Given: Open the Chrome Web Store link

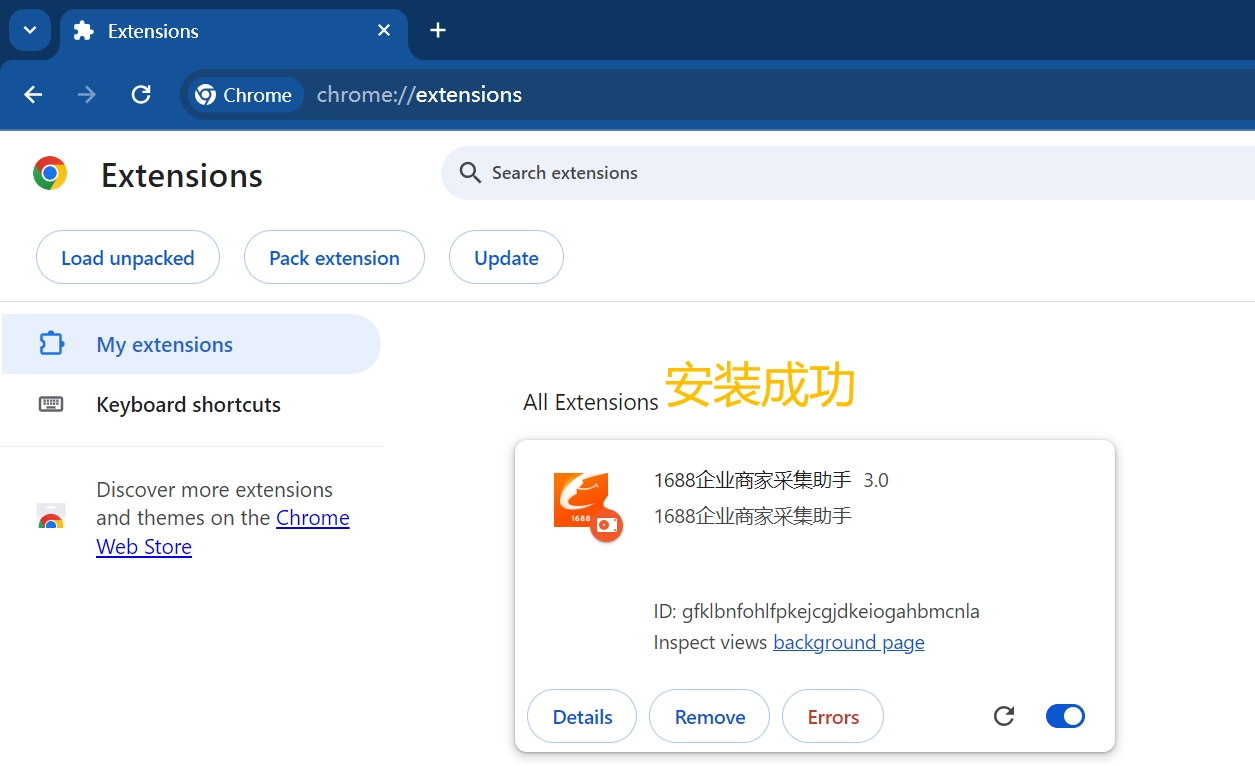Looking at the screenshot, I should 223,532.
